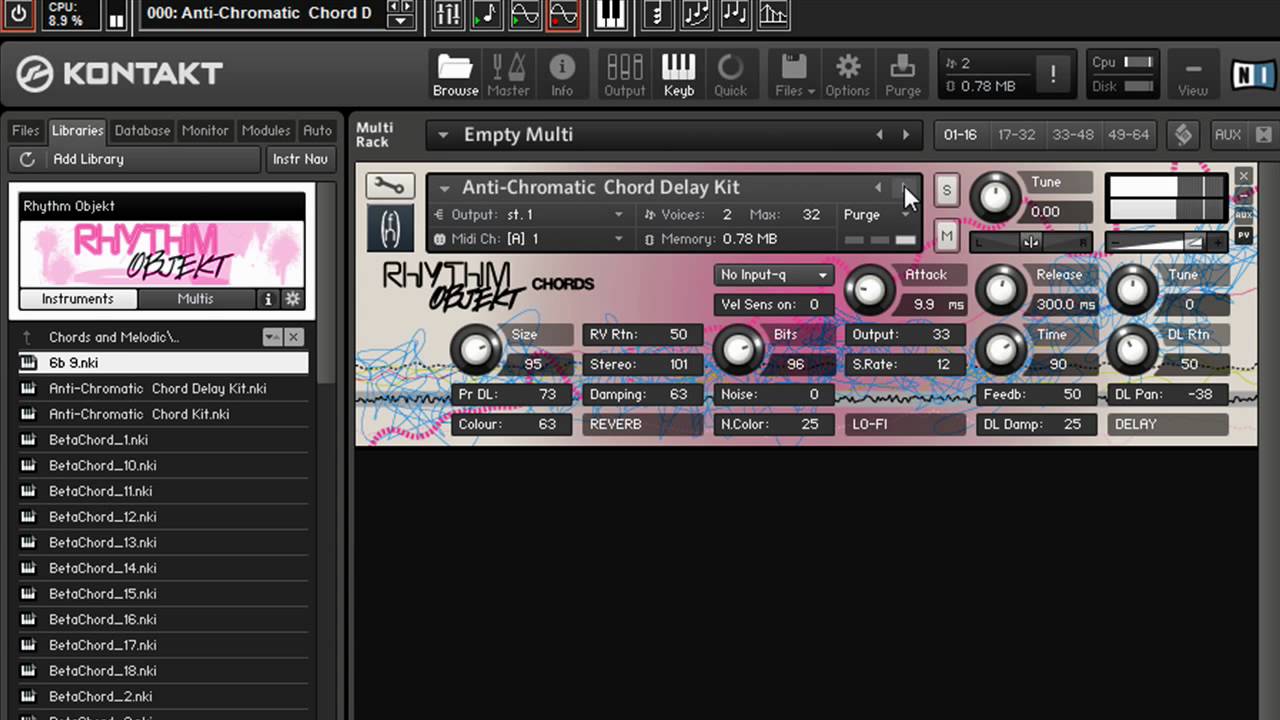Select 33-48 multi rack page
Image resolution: width=1280 pixels, height=720 pixels.
coord(1072,134)
